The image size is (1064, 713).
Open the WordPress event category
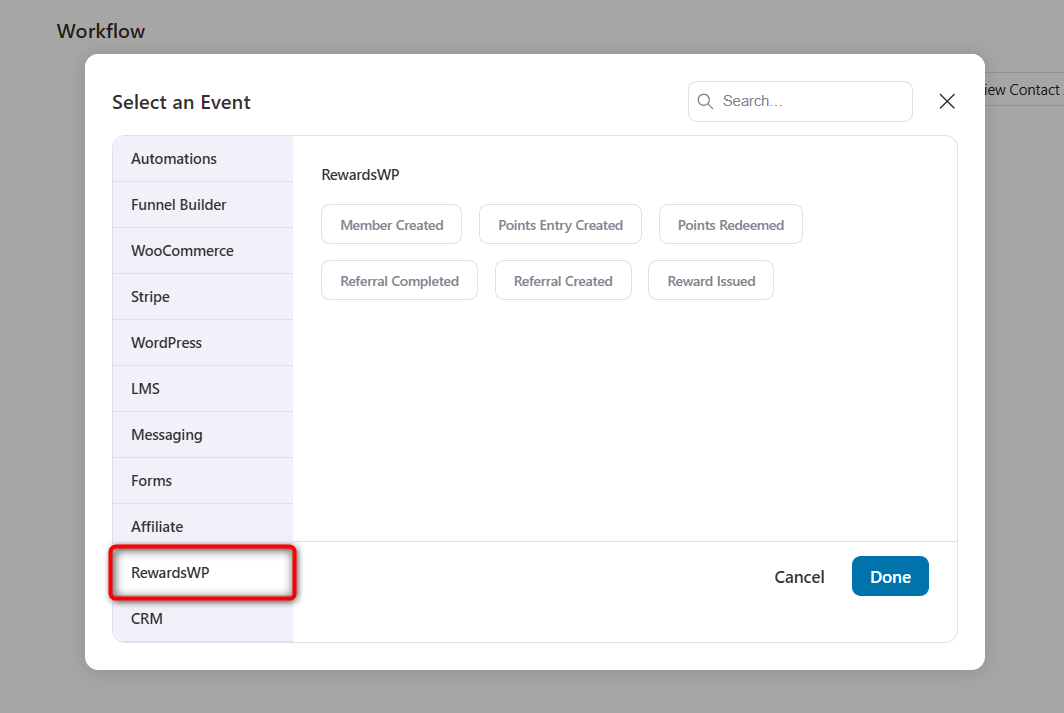coord(165,342)
